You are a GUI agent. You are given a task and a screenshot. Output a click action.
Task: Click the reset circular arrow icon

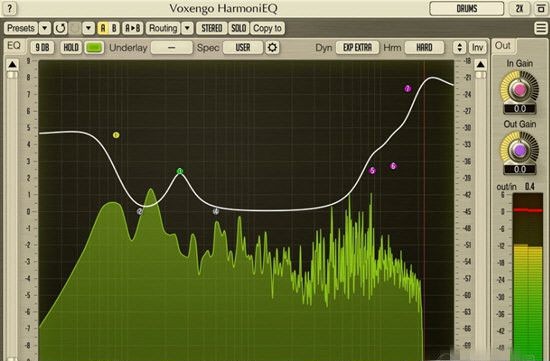60,28
